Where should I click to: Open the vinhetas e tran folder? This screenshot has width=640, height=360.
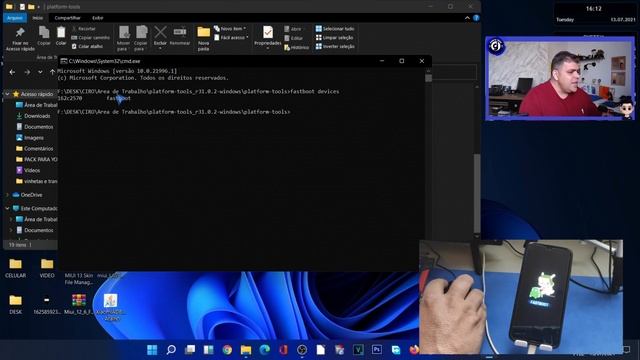point(37,181)
